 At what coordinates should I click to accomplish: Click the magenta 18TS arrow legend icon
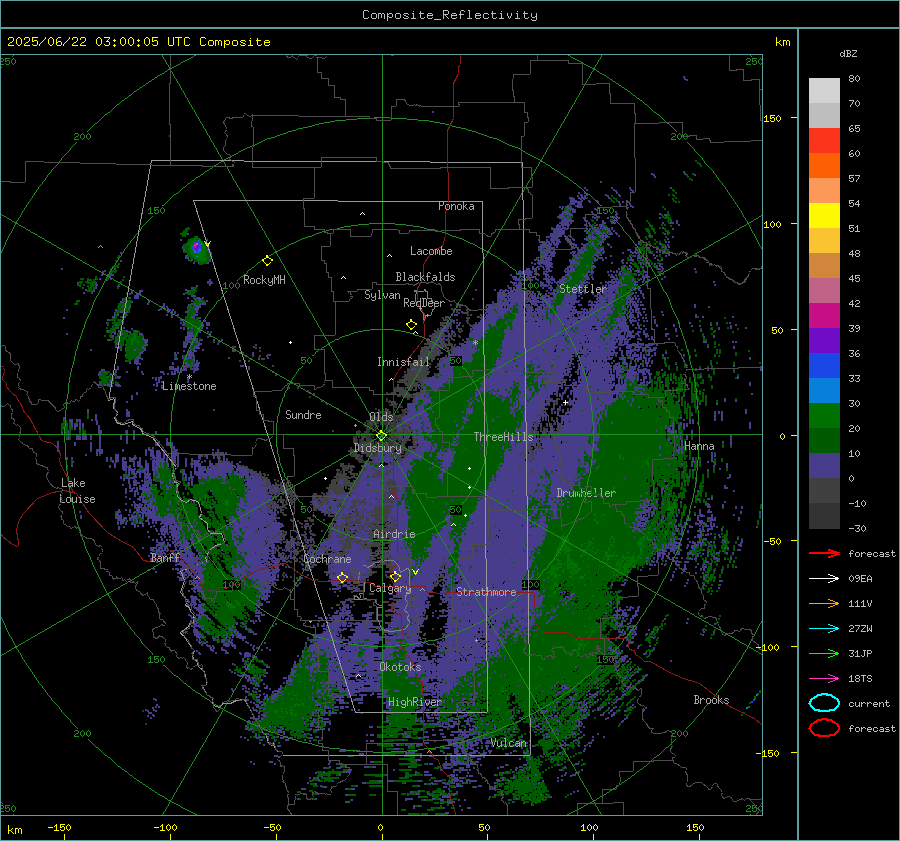(x=824, y=679)
